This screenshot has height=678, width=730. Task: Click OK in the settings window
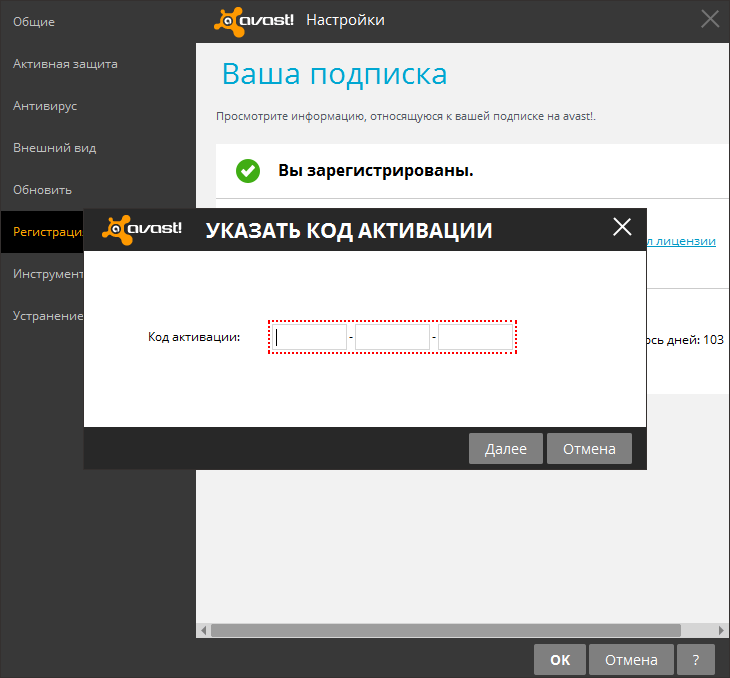point(560,659)
